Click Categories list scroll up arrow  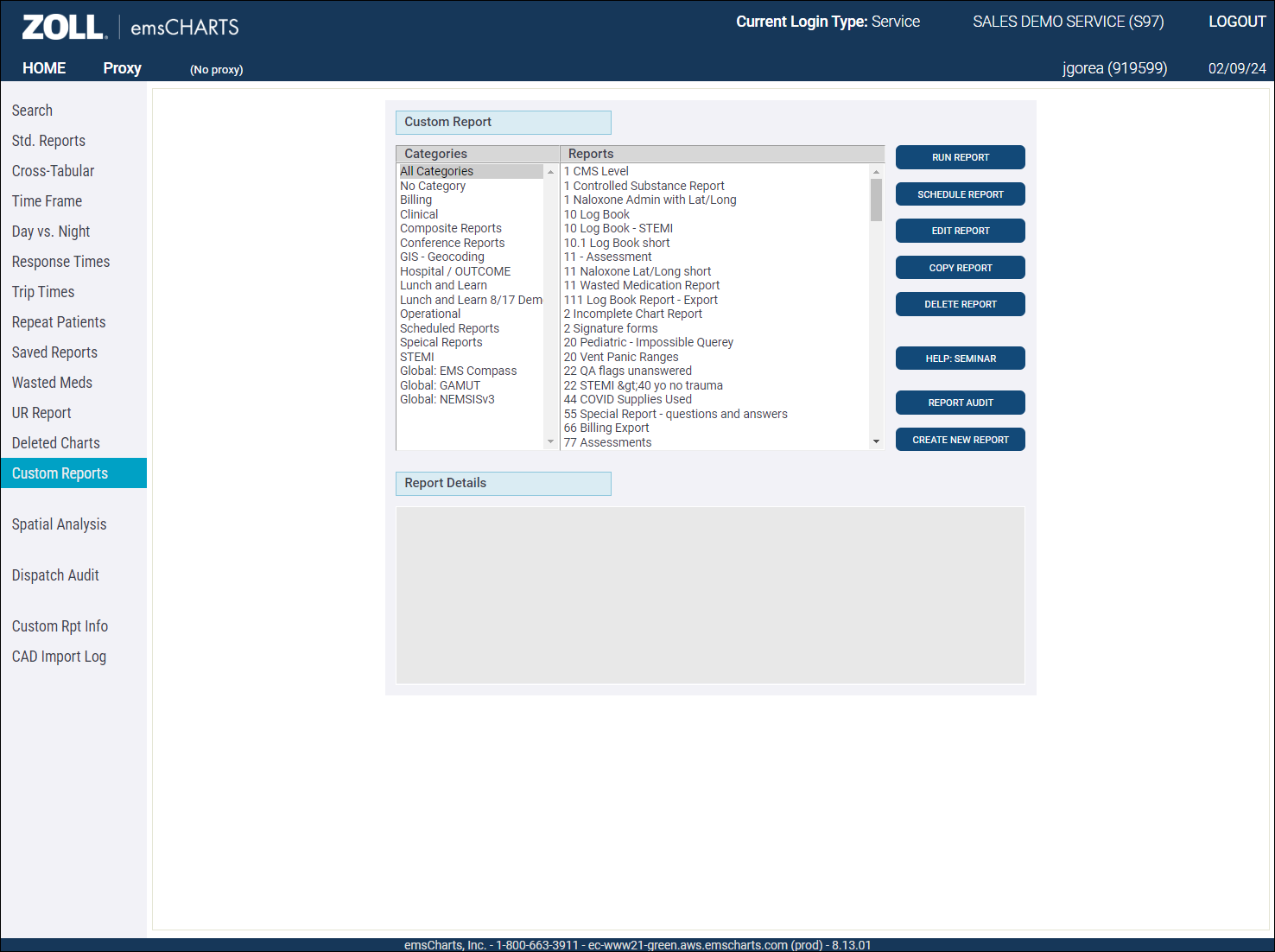point(550,172)
